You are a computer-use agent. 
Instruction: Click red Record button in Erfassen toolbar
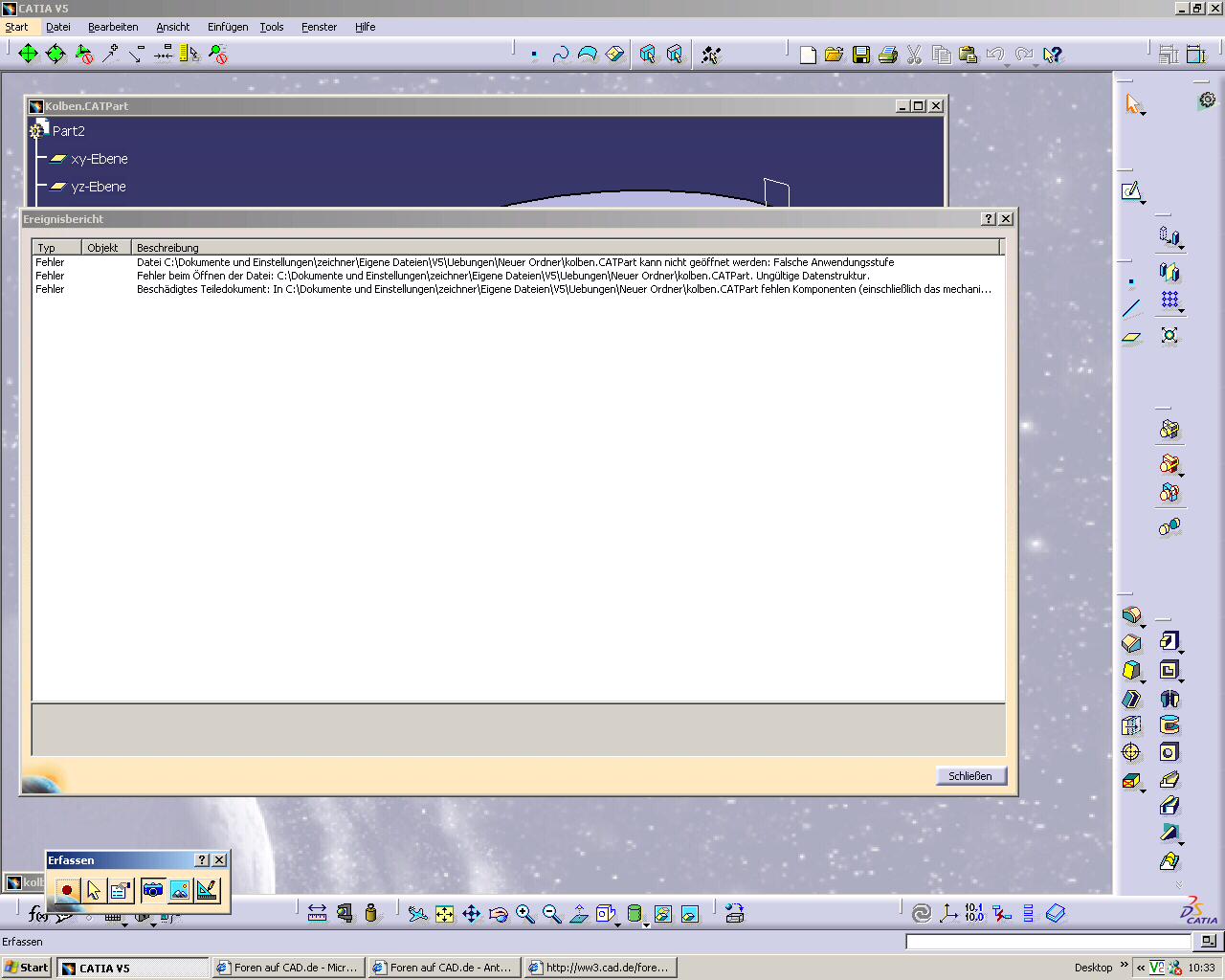pyautogui.click(x=67, y=890)
